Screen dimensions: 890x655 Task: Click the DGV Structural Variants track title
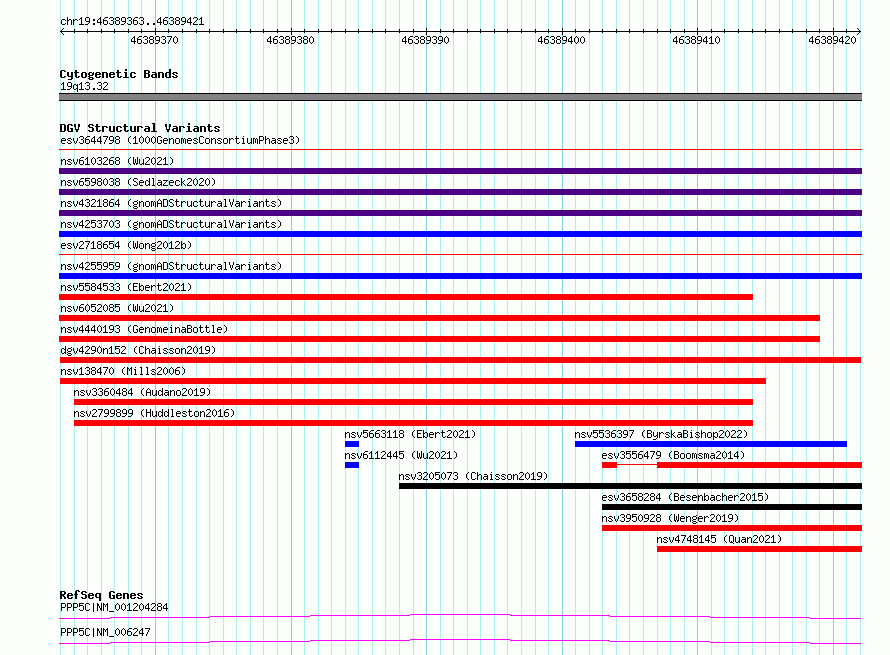[140, 128]
